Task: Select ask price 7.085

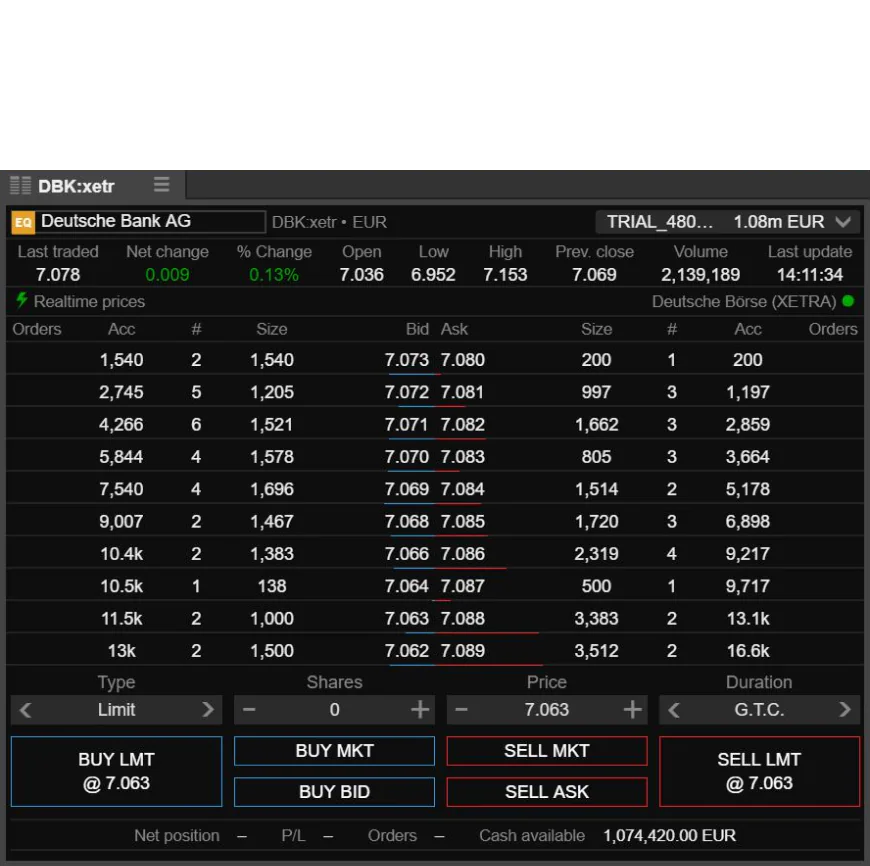Action: tap(463, 521)
